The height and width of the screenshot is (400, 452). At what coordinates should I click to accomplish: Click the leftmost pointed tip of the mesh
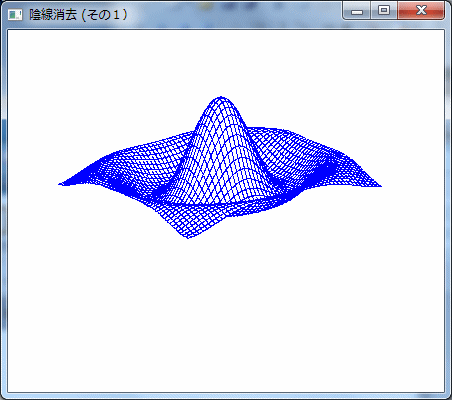click(x=60, y=184)
